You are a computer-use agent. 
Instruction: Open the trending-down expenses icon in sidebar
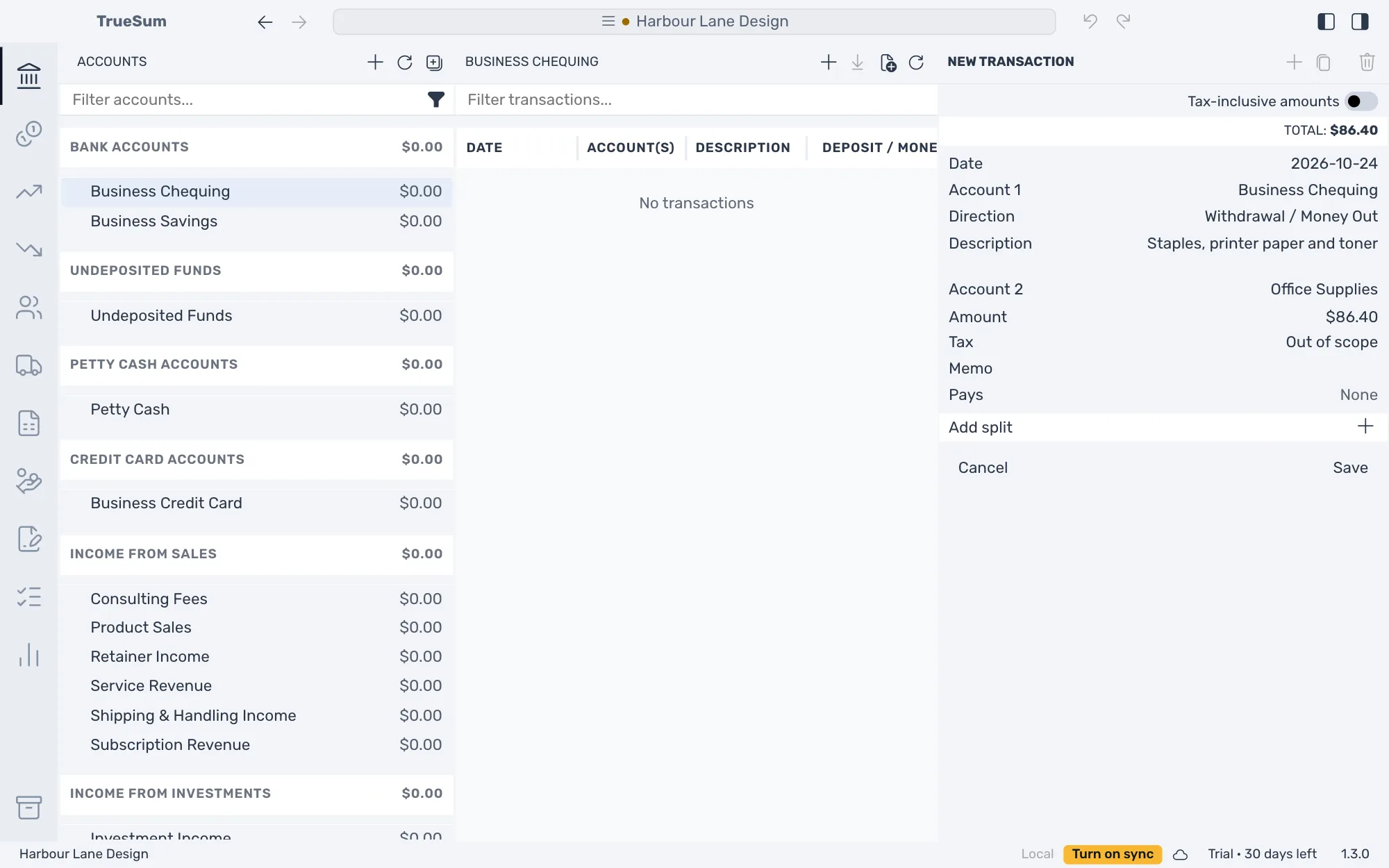pyautogui.click(x=29, y=249)
